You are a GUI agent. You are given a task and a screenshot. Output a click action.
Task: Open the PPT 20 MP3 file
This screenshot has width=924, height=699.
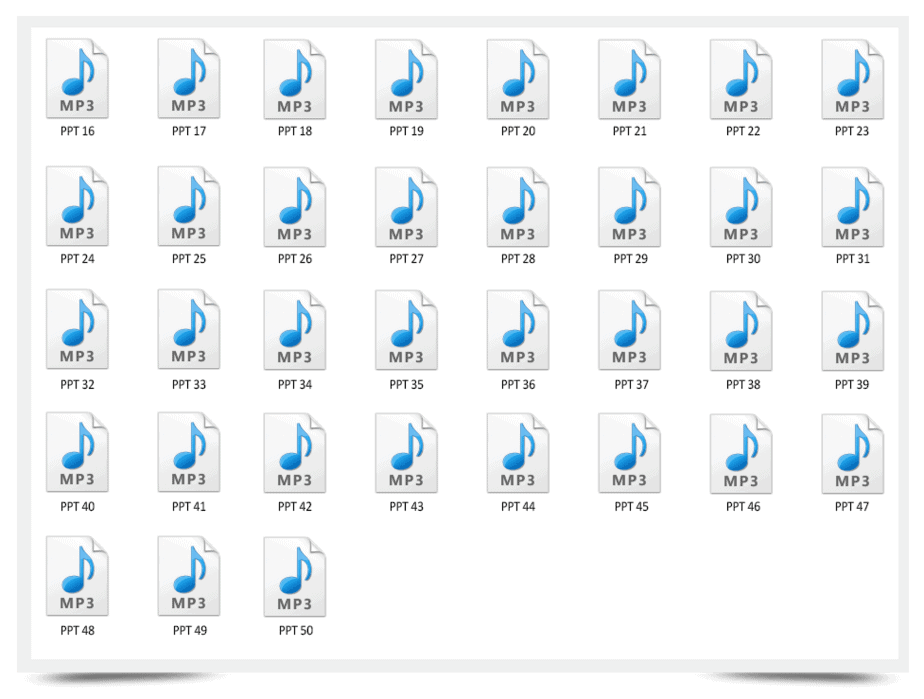(x=517, y=80)
